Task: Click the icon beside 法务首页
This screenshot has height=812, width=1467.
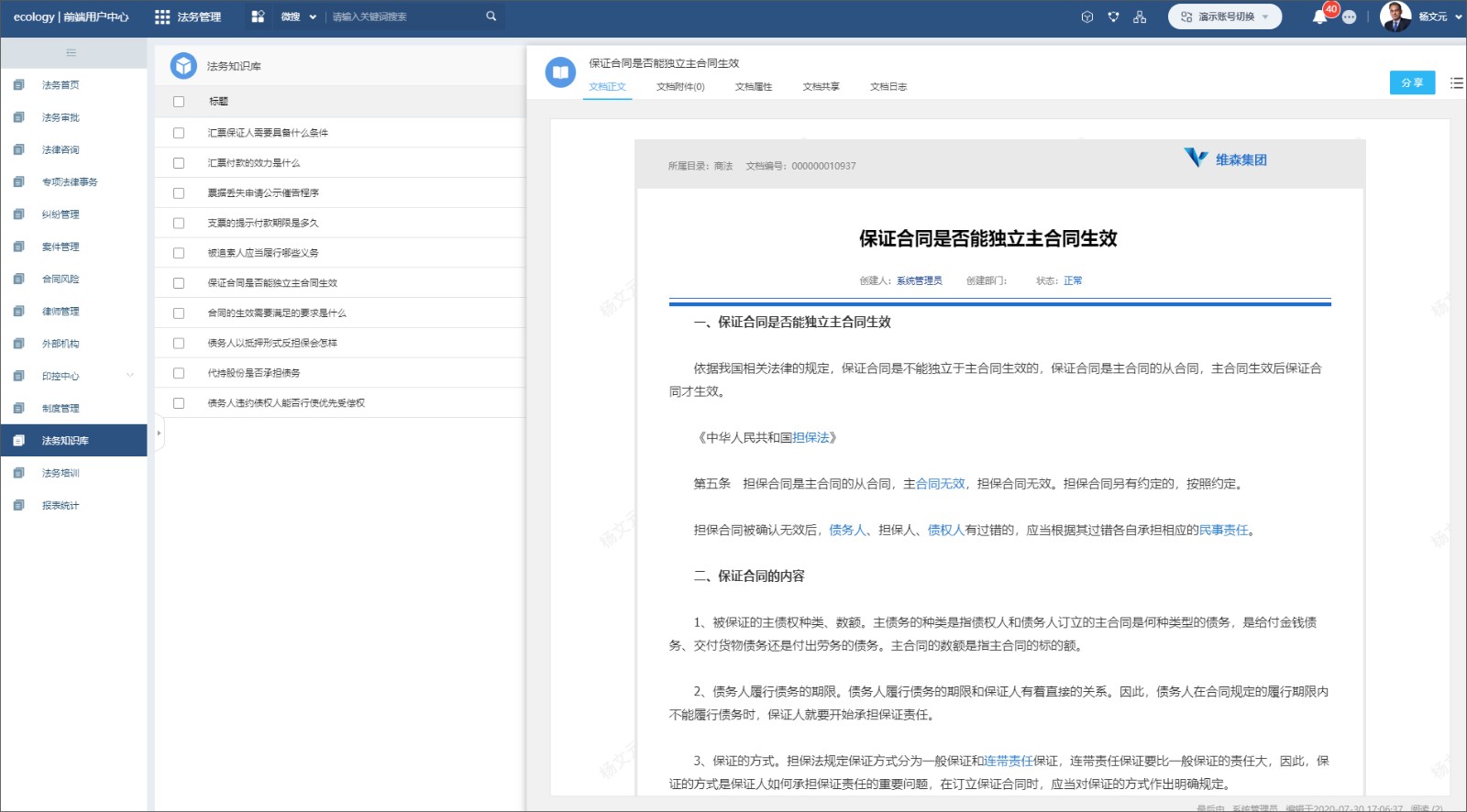Action: click(19, 85)
